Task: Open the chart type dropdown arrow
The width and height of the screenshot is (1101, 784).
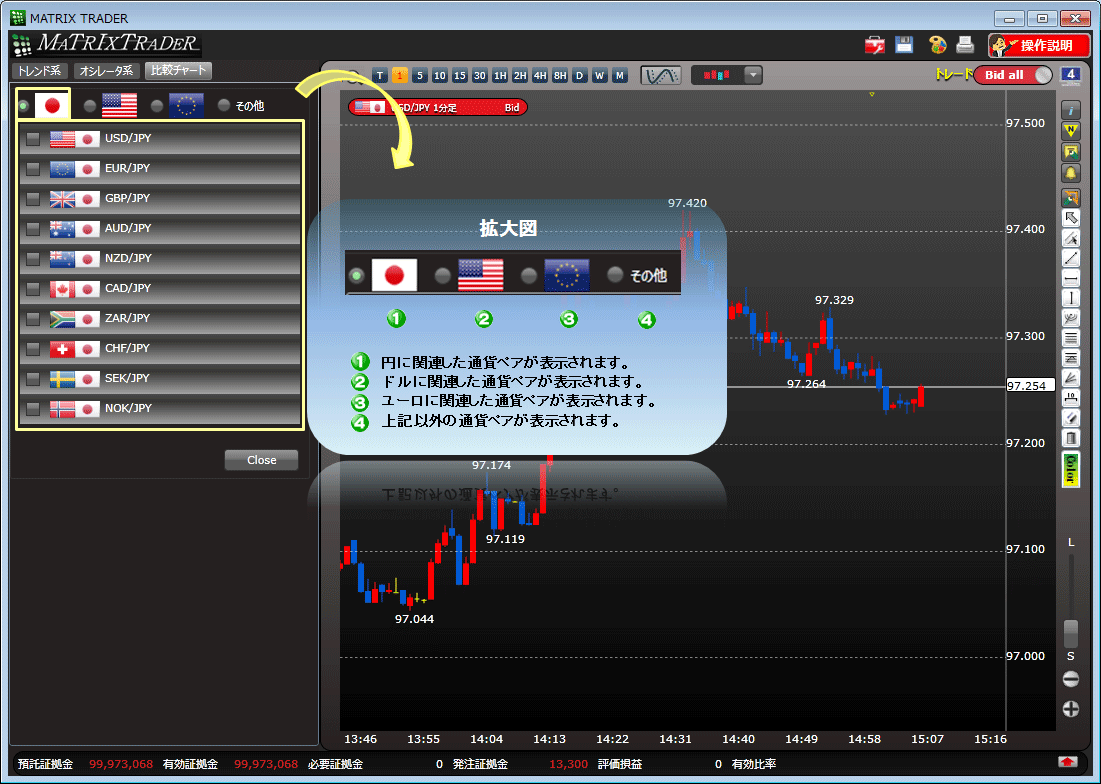Action: click(x=753, y=75)
